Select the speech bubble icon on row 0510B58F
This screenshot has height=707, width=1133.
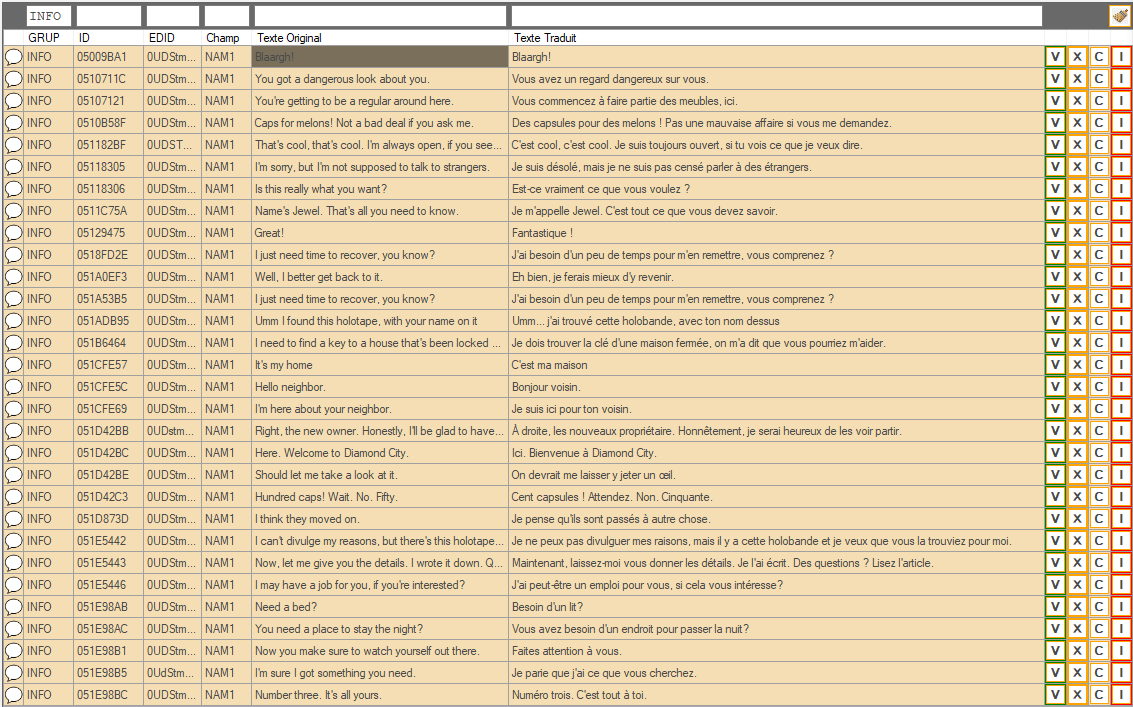[14, 123]
